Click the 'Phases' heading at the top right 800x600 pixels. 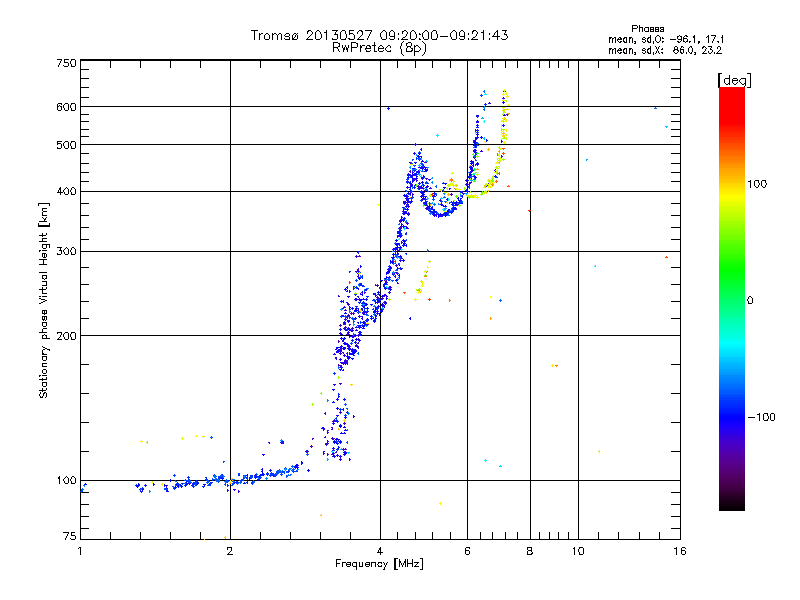(x=647, y=29)
